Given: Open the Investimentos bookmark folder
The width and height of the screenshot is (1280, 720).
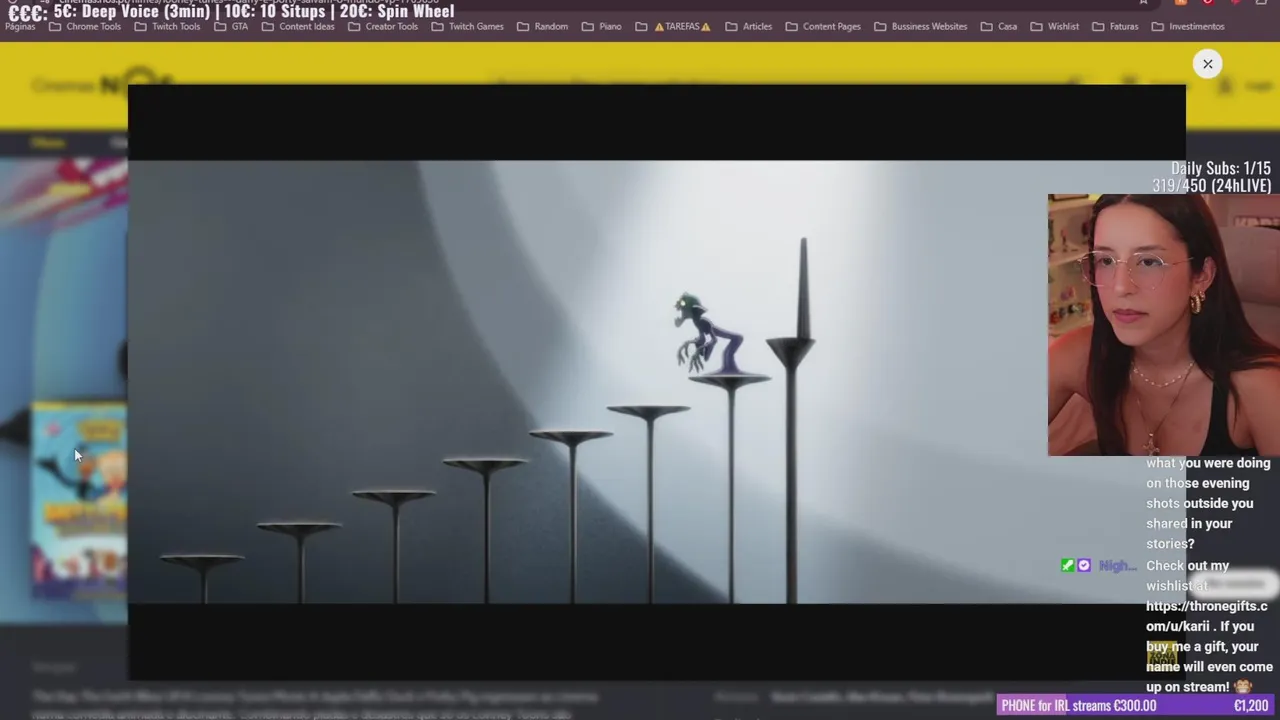Looking at the screenshot, I should pos(1188,26).
